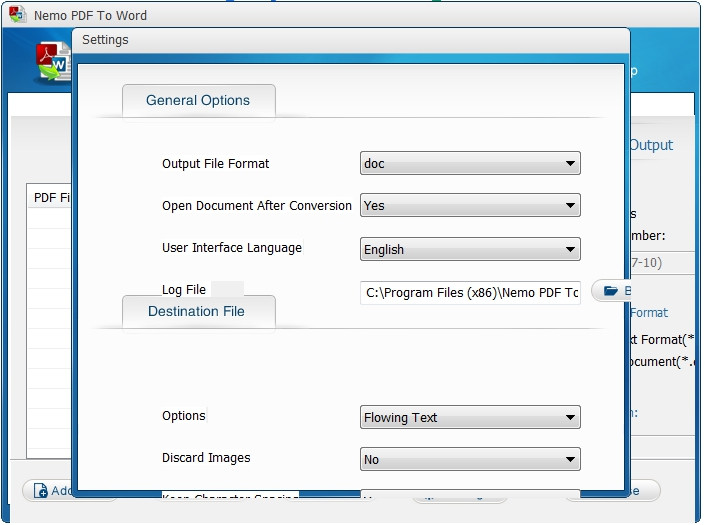The width and height of the screenshot is (705, 525).
Task: Click the 'Open Document After Conversion' label
Action: pyautogui.click(x=257, y=205)
